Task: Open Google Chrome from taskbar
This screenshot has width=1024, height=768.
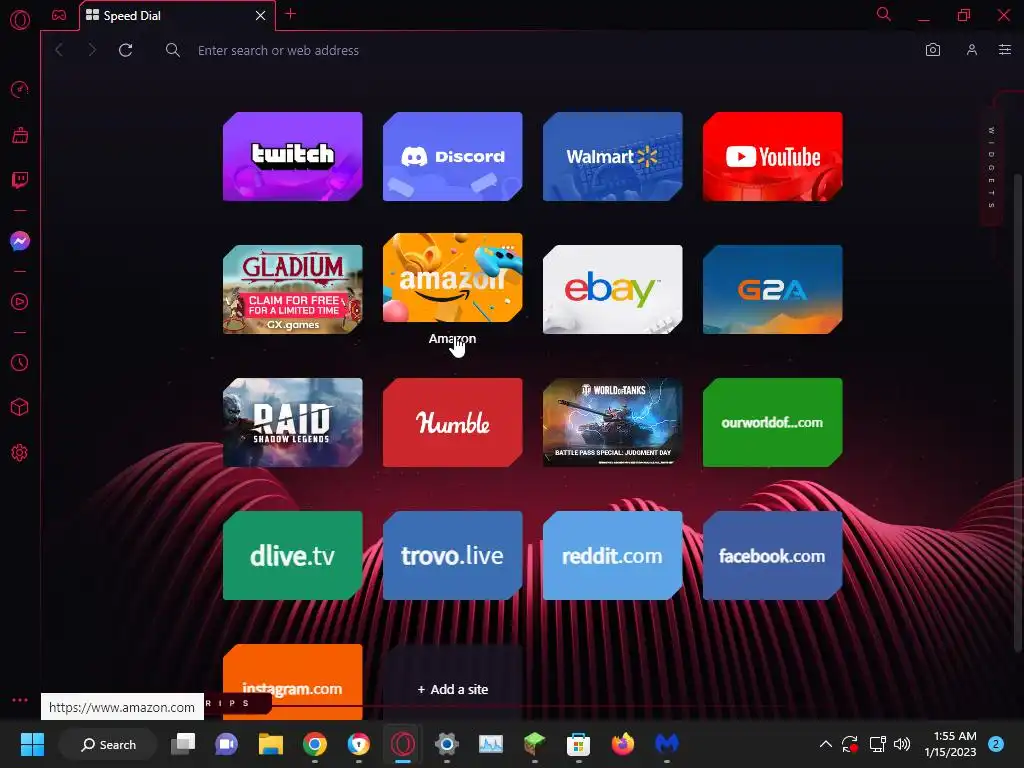Action: pyautogui.click(x=314, y=744)
